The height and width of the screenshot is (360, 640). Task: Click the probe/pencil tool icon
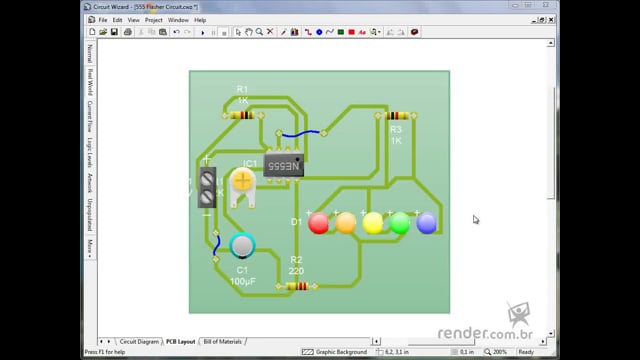coord(283,32)
